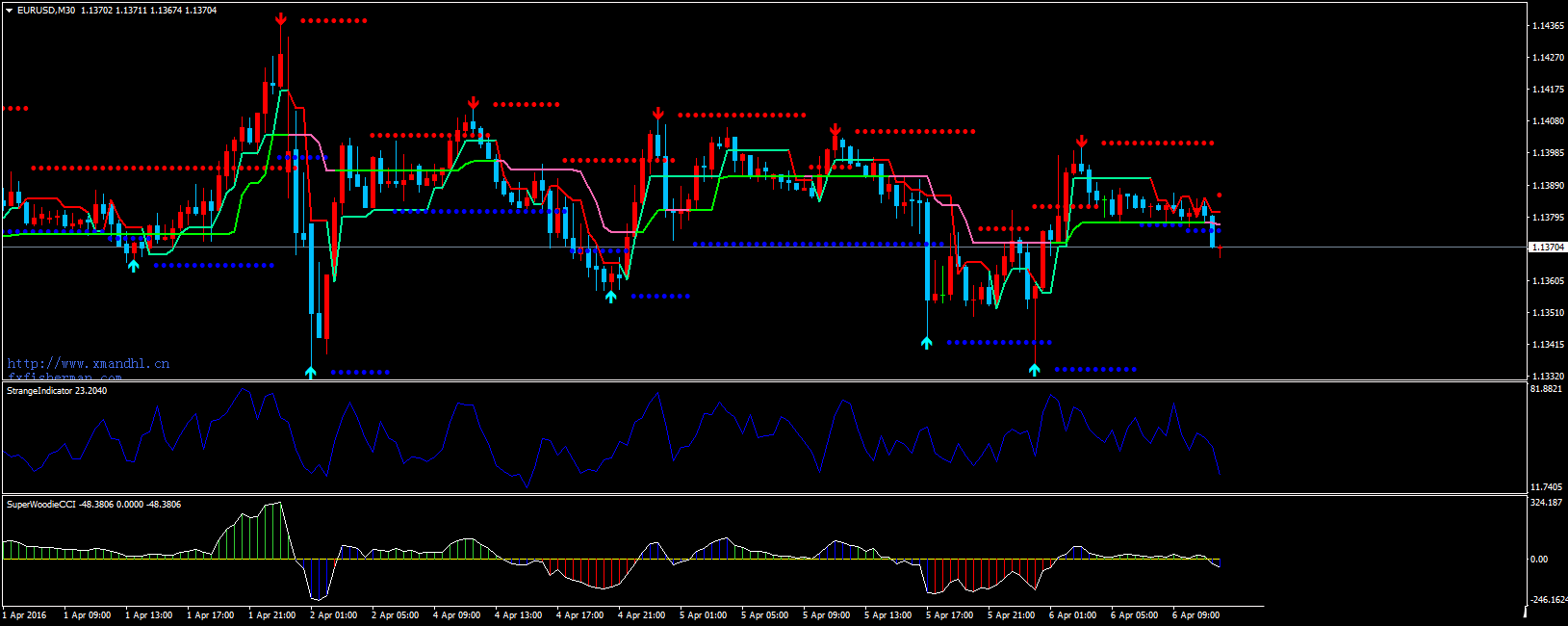Click the cyan buy arrow above 1 Apr 13:00
This screenshot has height=626, width=1568.
click(133, 265)
